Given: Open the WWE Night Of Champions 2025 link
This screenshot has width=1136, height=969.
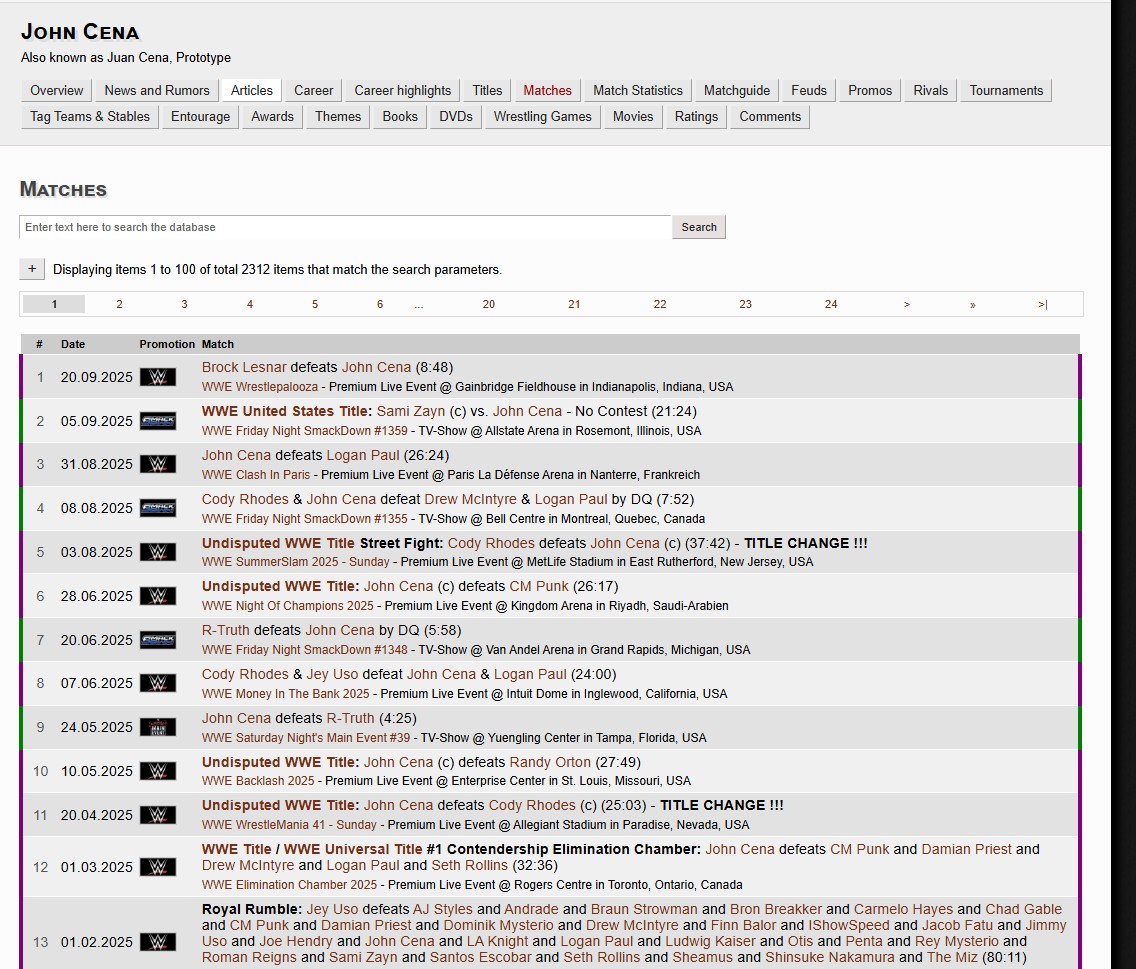Looking at the screenshot, I should (288, 606).
